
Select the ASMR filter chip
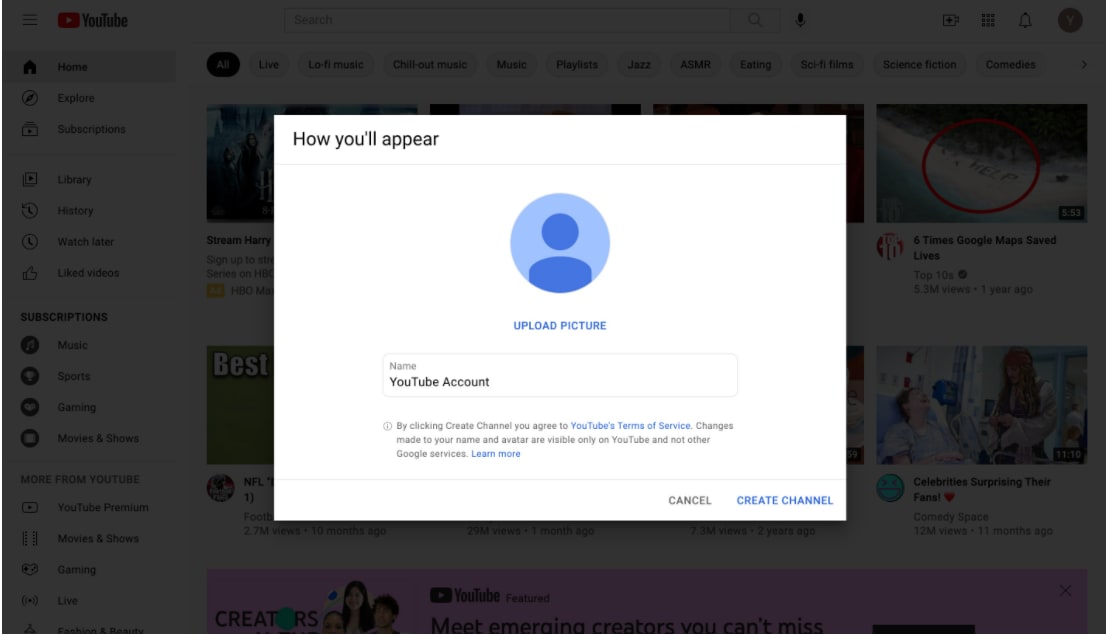coord(695,64)
